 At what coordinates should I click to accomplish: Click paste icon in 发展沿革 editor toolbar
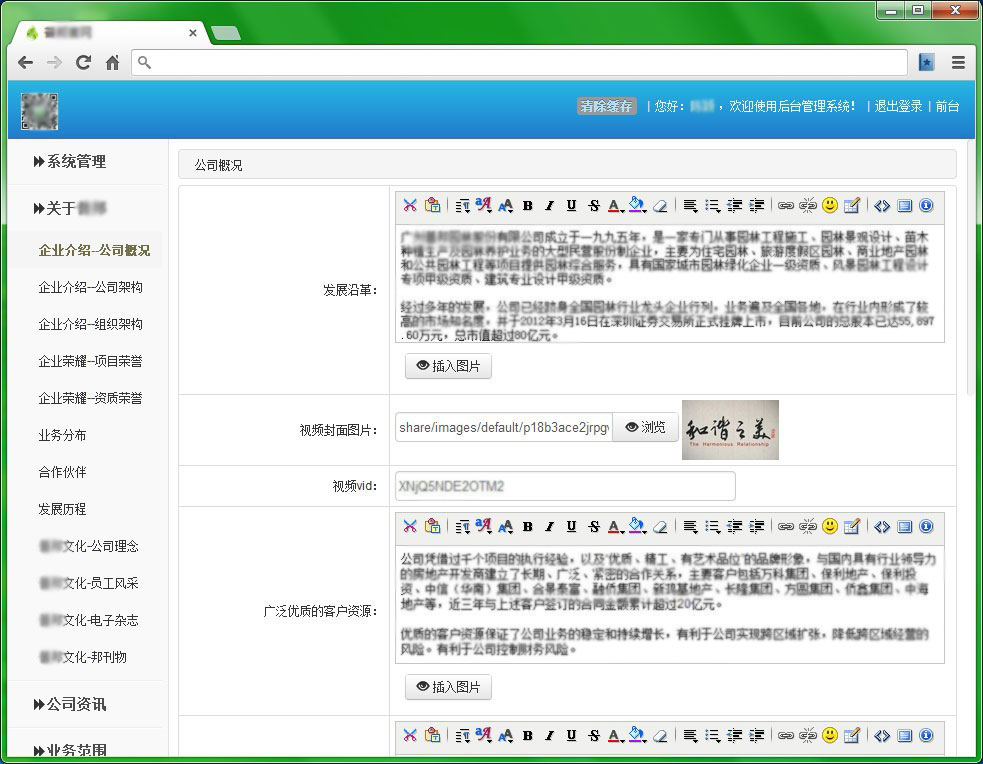point(432,206)
